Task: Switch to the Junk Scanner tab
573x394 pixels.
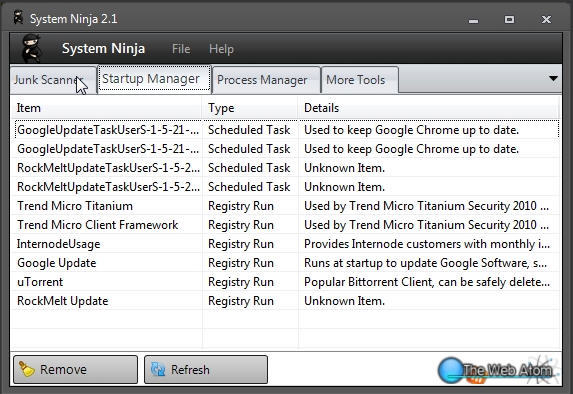Action: [53, 80]
